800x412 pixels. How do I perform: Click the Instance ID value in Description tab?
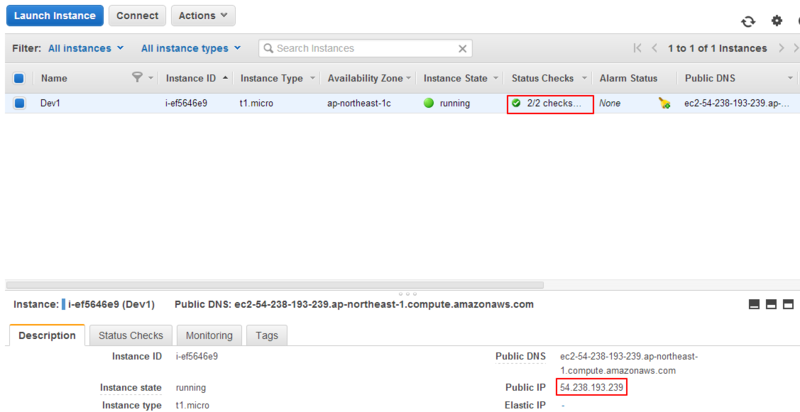click(196, 356)
